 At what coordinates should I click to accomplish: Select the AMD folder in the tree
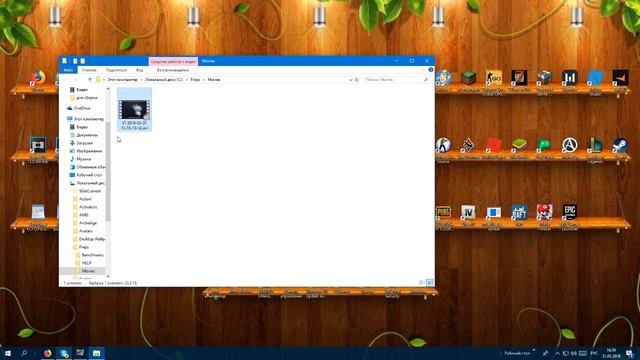pyautogui.click(x=83, y=215)
